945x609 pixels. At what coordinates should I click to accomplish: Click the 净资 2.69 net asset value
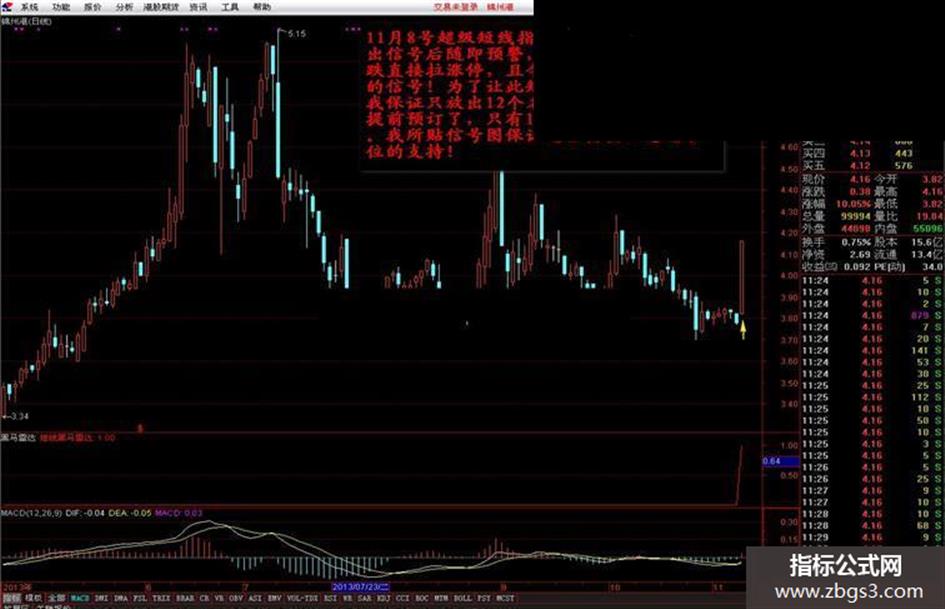(861, 254)
